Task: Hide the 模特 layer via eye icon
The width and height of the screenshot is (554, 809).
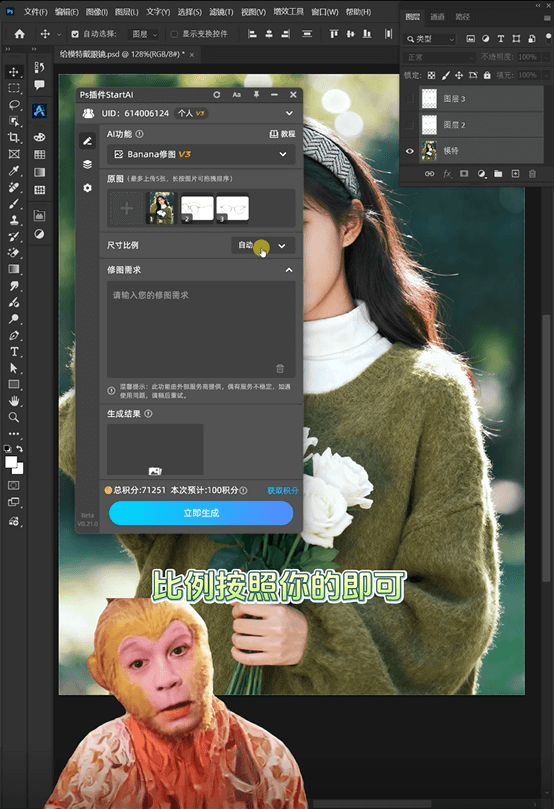Action: coord(410,151)
